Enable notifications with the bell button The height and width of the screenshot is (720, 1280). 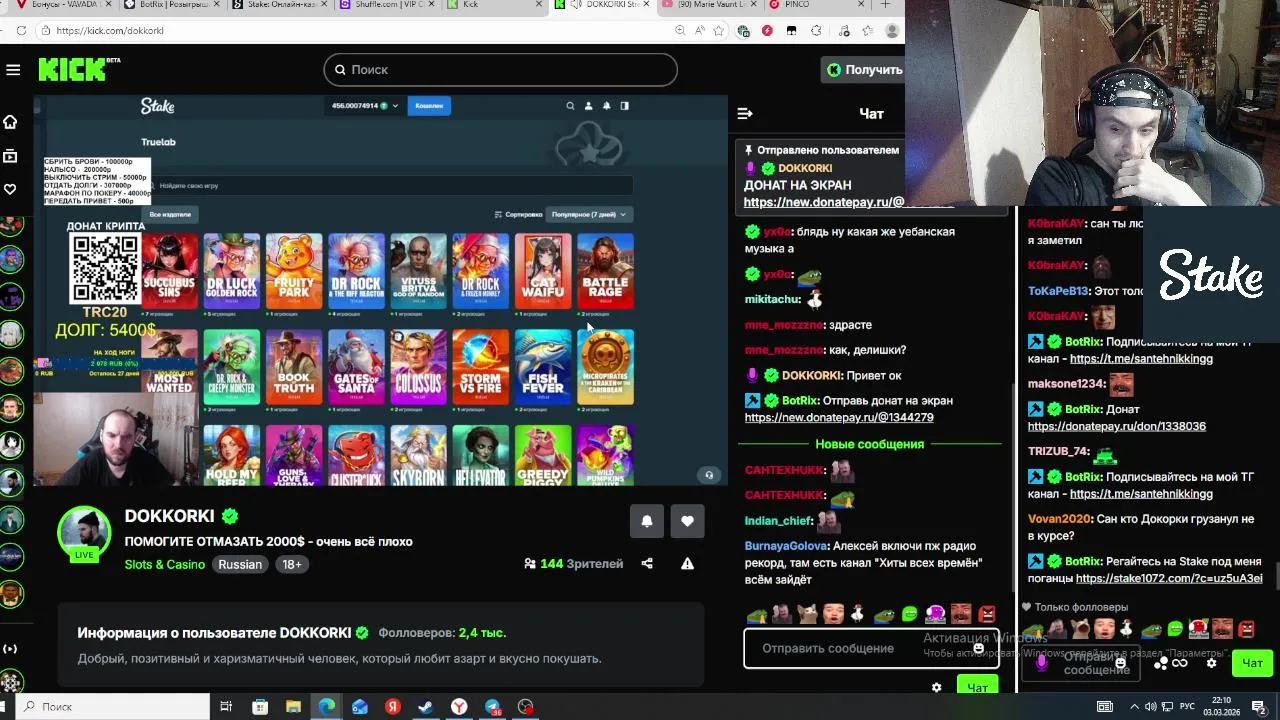pyautogui.click(x=647, y=521)
